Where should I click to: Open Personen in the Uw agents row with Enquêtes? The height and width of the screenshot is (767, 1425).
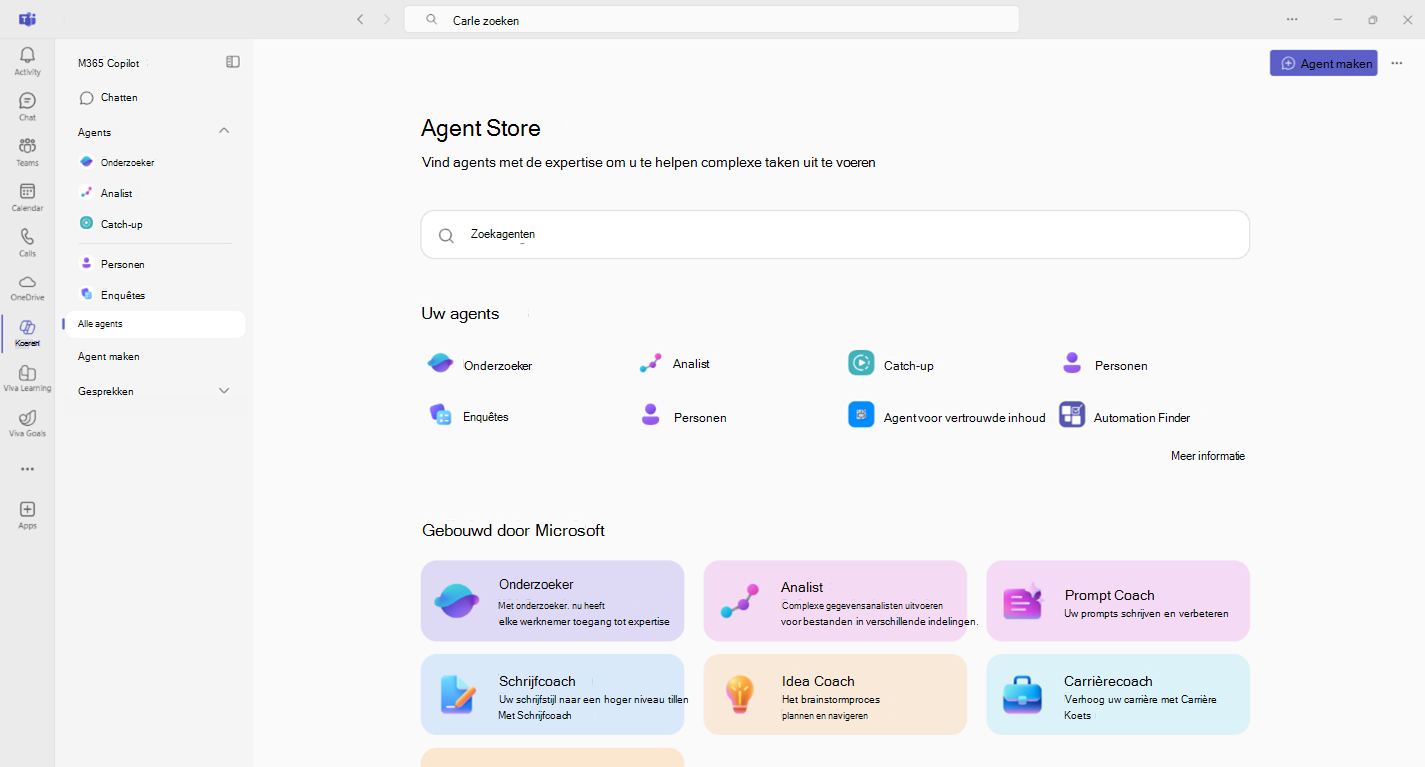click(x=683, y=417)
